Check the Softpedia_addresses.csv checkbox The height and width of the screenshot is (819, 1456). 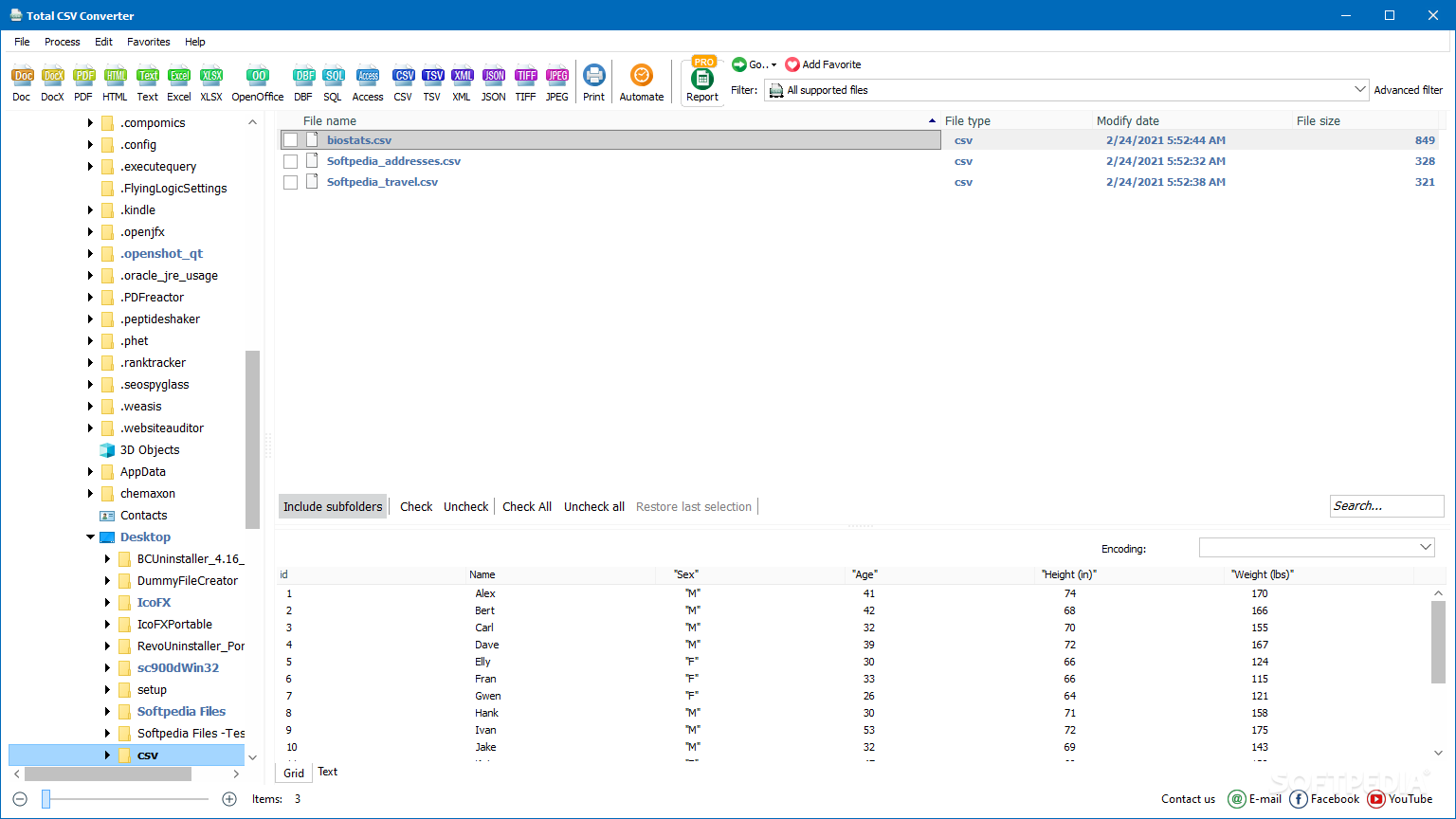pyautogui.click(x=291, y=161)
